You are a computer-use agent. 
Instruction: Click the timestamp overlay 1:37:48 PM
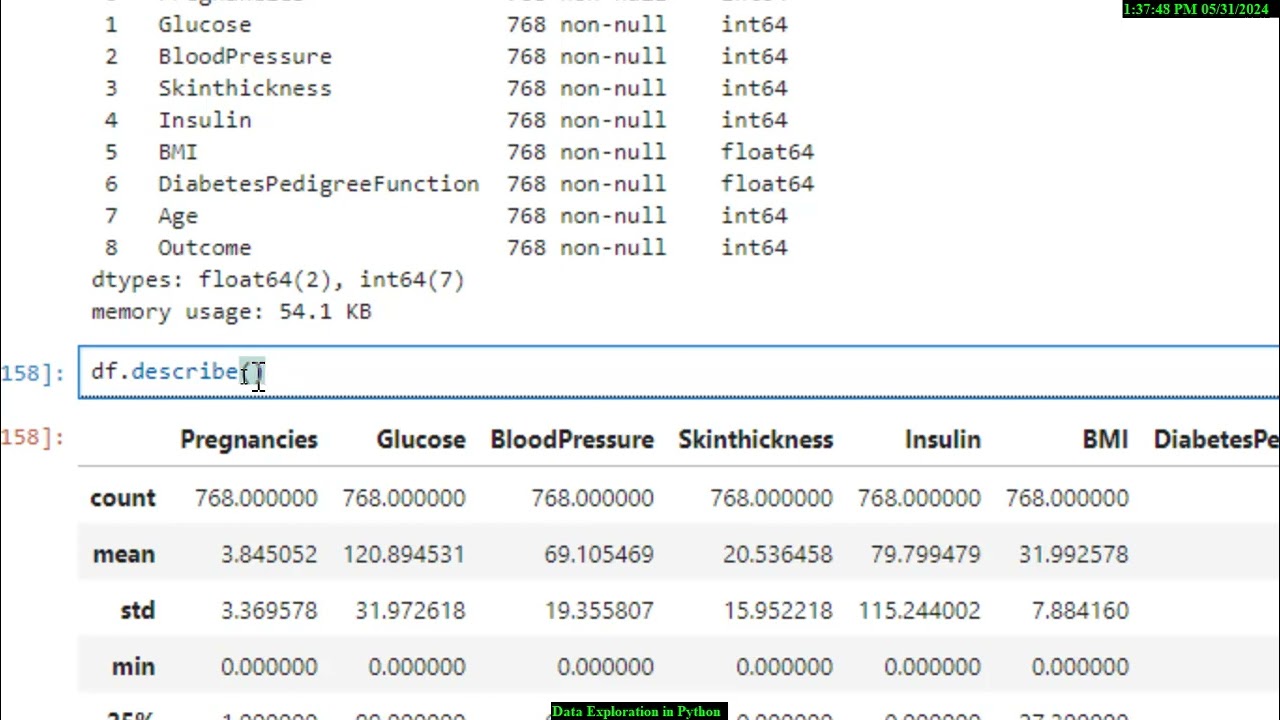(x=1199, y=9)
